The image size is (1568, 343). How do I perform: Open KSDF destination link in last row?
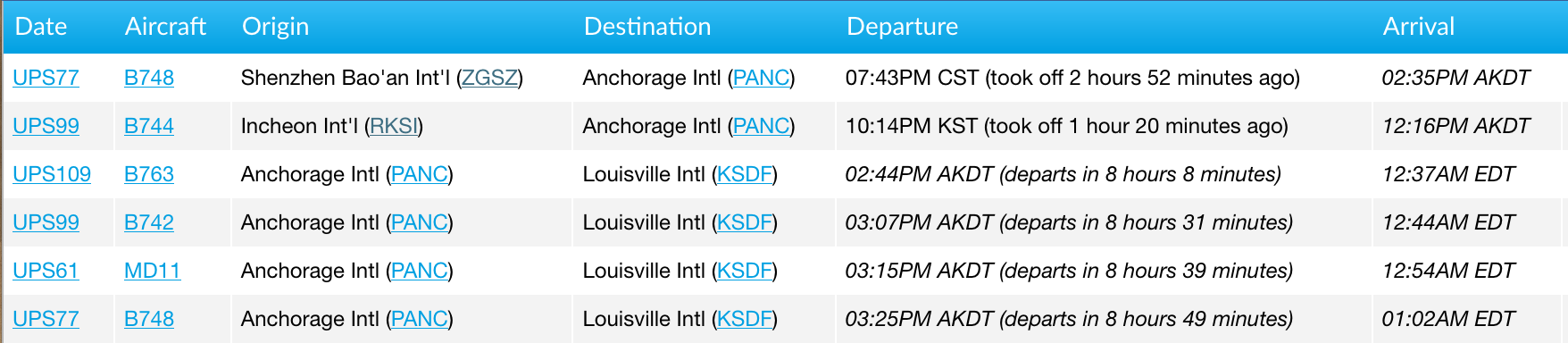tap(745, 319)
